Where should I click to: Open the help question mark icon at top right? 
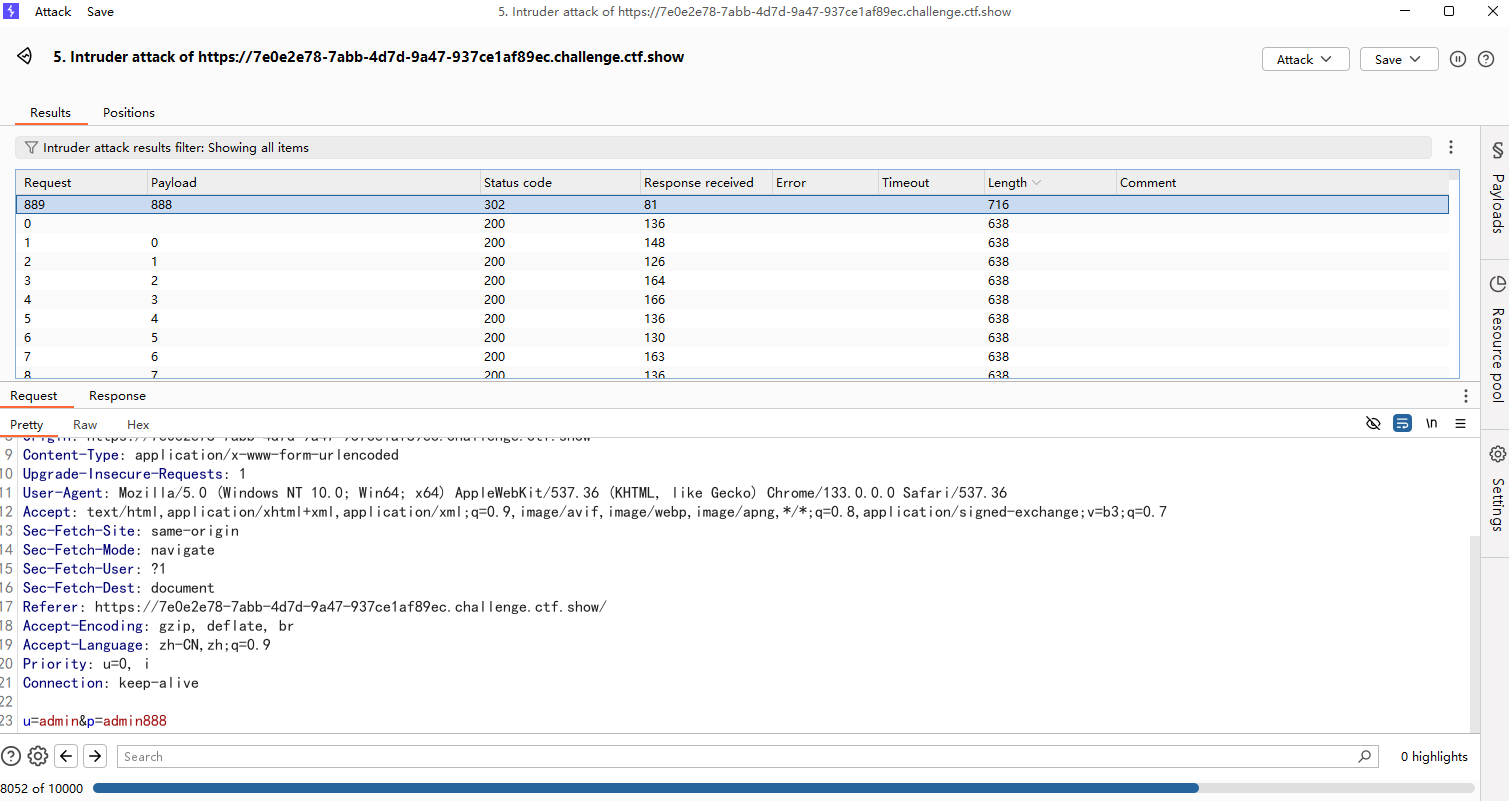click(1486, 59)
